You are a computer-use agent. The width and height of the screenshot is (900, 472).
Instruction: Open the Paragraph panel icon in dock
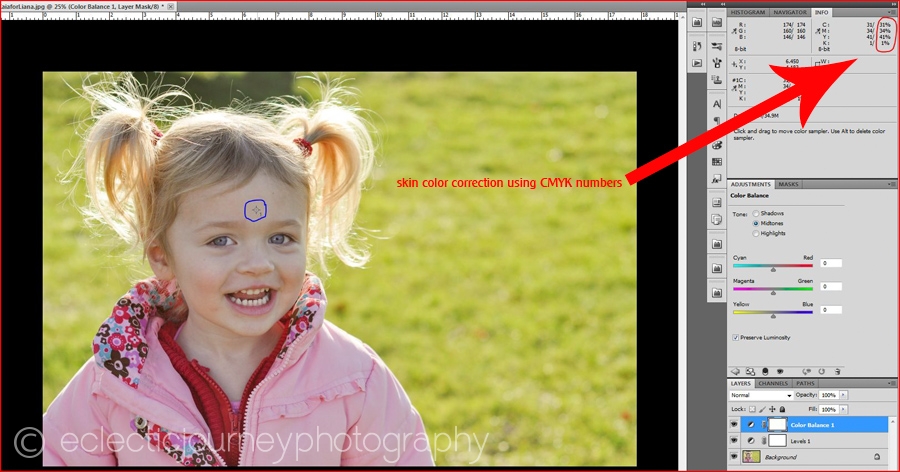click(x=717, y=122)
